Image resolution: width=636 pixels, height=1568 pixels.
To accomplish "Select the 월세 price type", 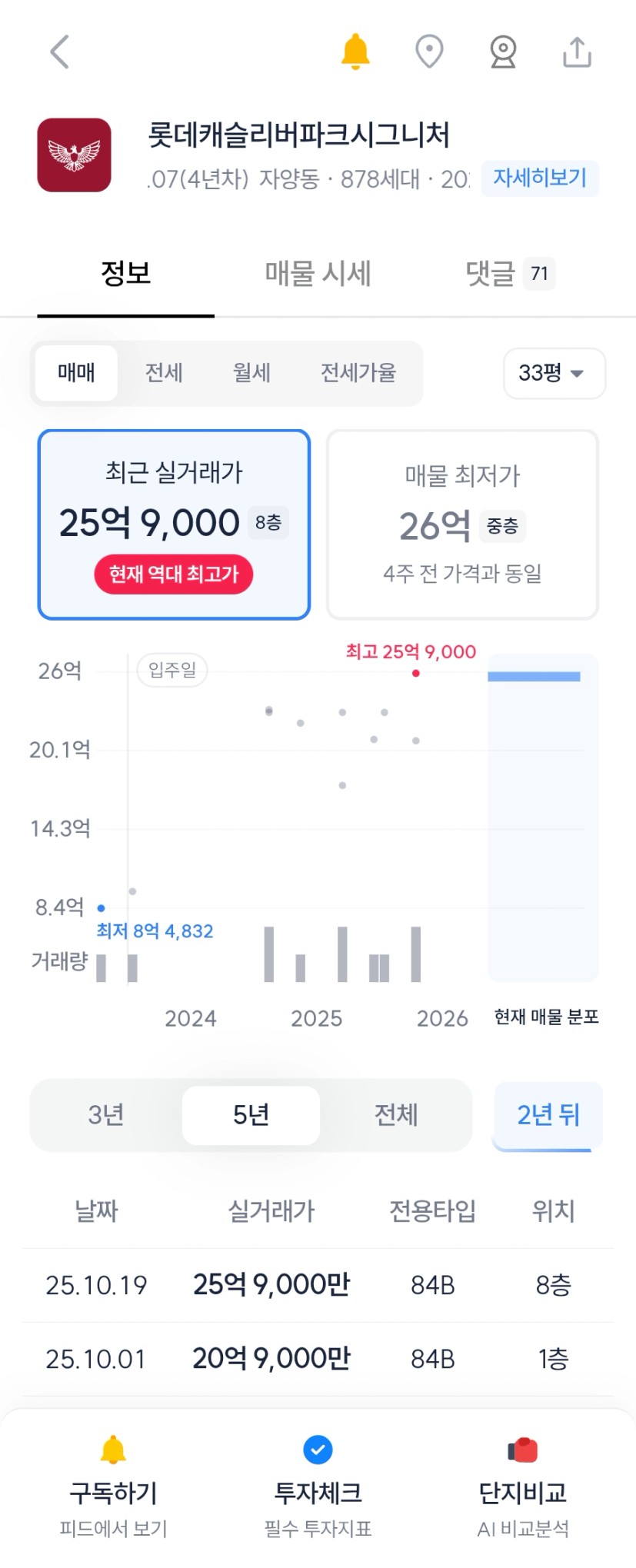I will click(x=251, y=373).
